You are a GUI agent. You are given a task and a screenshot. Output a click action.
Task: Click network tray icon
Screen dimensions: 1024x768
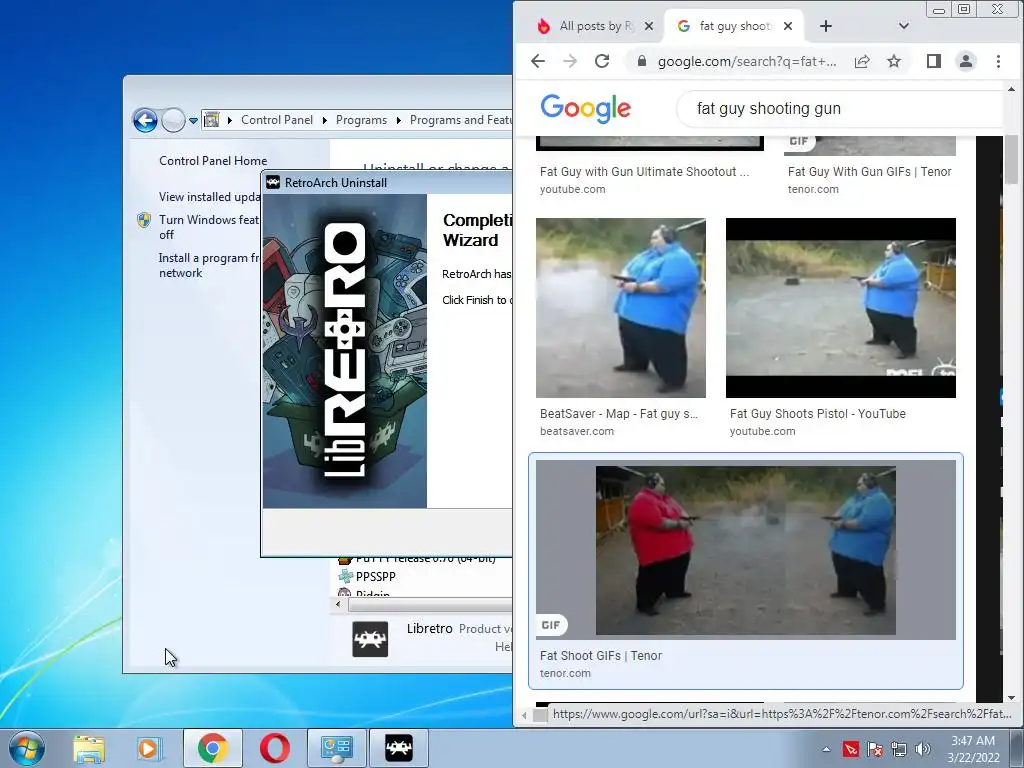tap(899, 749)
